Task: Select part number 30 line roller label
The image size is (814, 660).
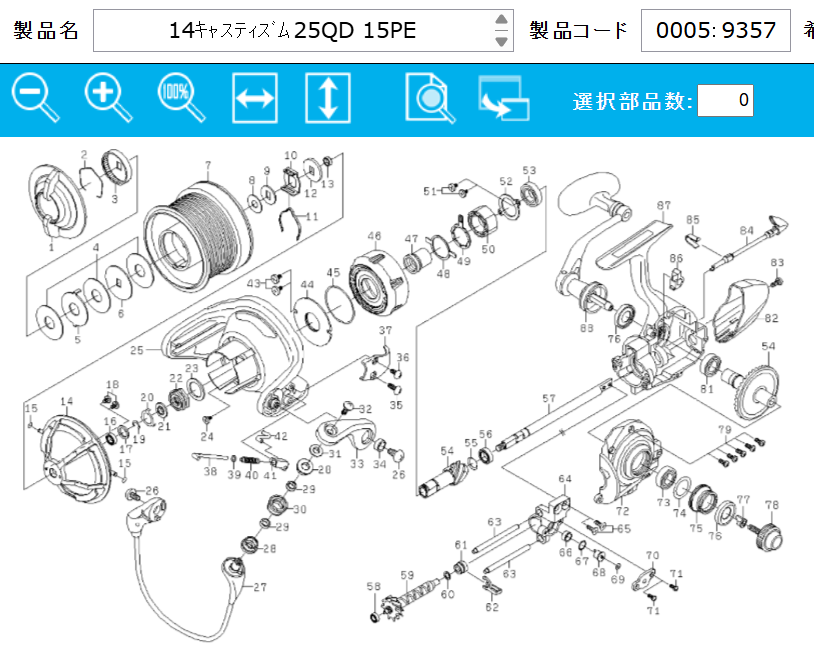Action: coord(300,509)
